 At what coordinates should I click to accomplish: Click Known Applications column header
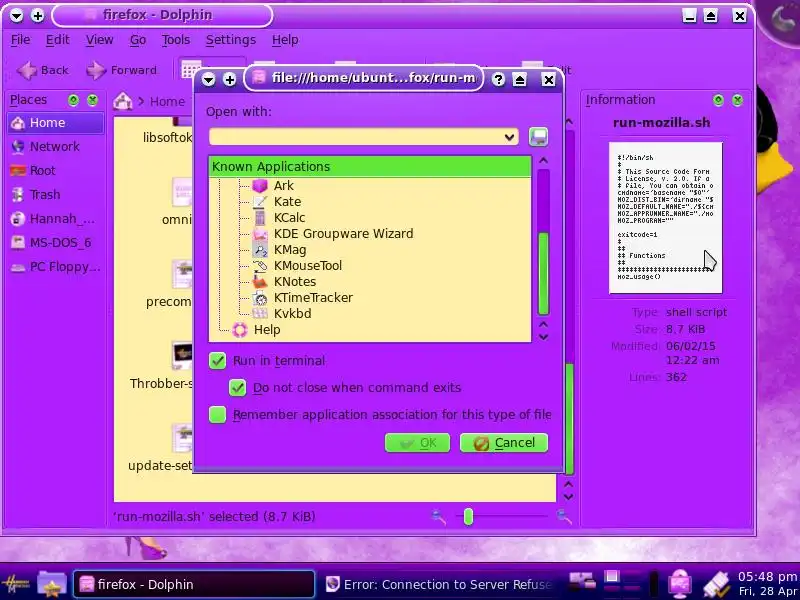click(x=370, y=167)
